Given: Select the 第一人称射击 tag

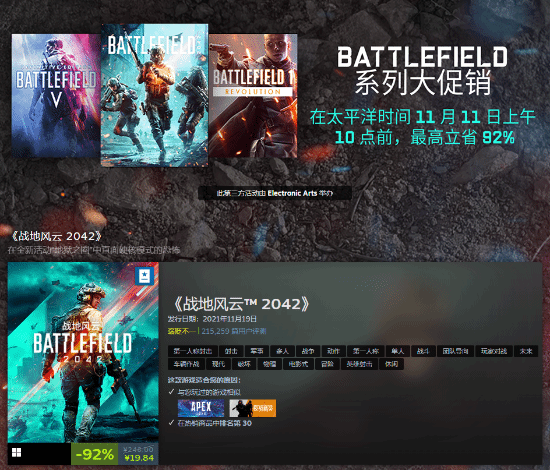Looking at the screenshot, I should (193, 351).
